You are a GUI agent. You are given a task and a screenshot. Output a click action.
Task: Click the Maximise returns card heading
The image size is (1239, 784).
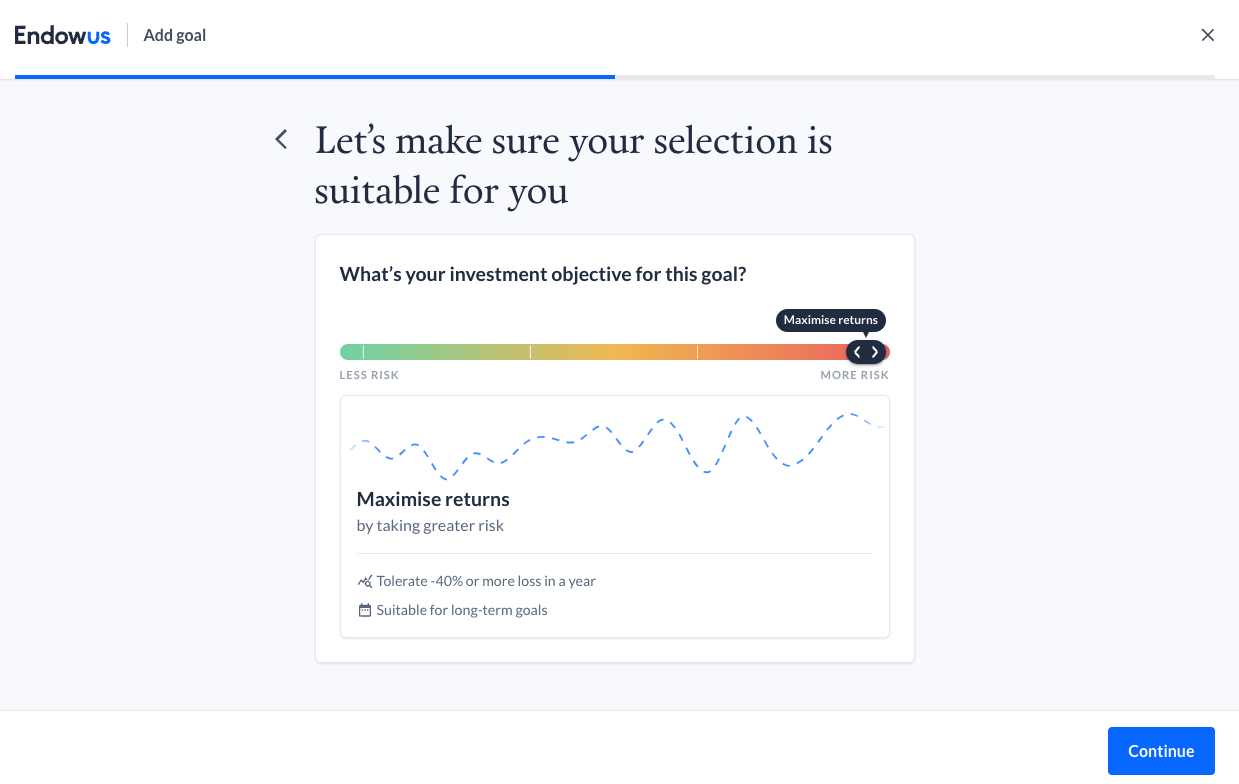click(433, 499)
